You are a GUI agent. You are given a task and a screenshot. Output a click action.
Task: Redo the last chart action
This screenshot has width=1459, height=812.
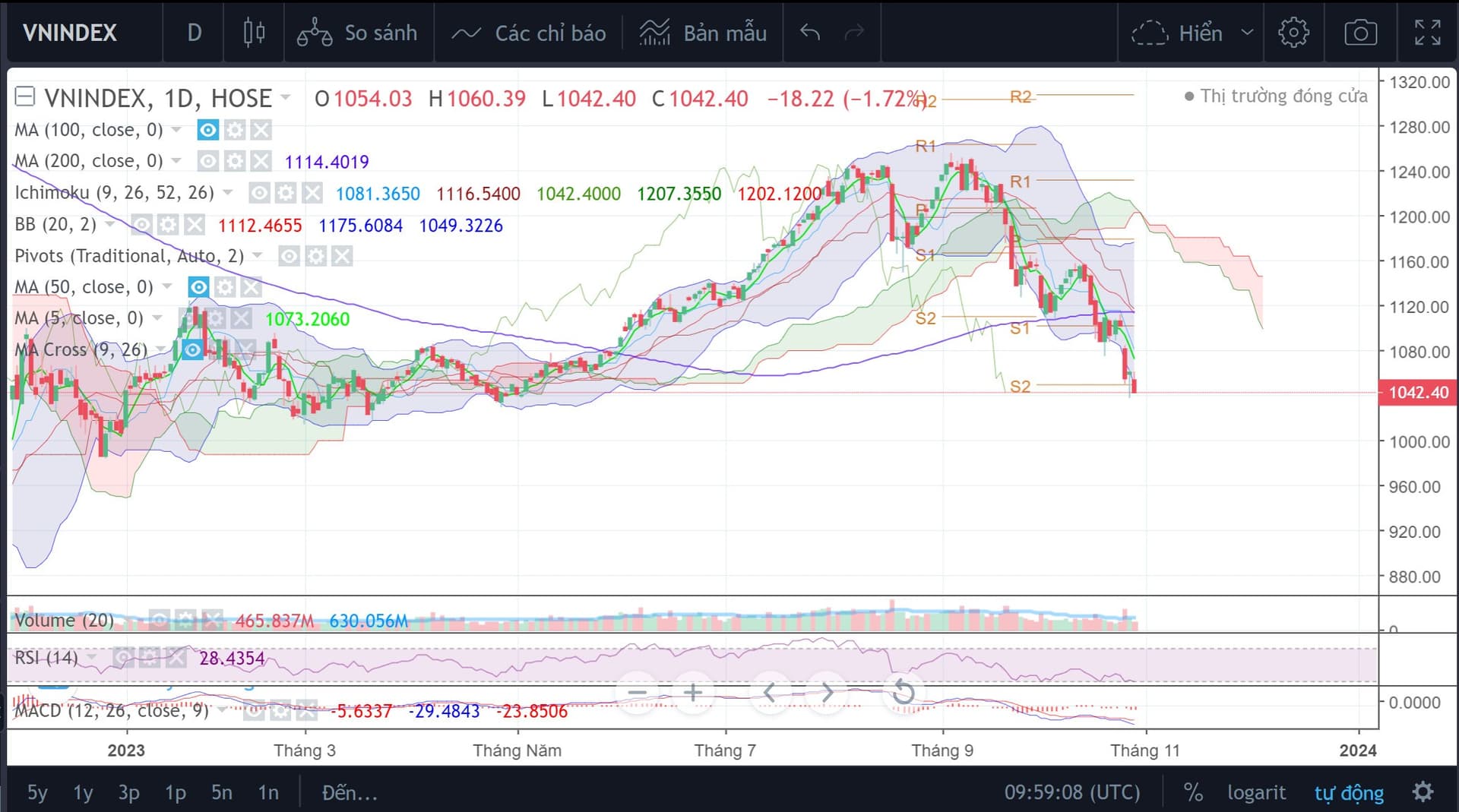click(854, 33)
